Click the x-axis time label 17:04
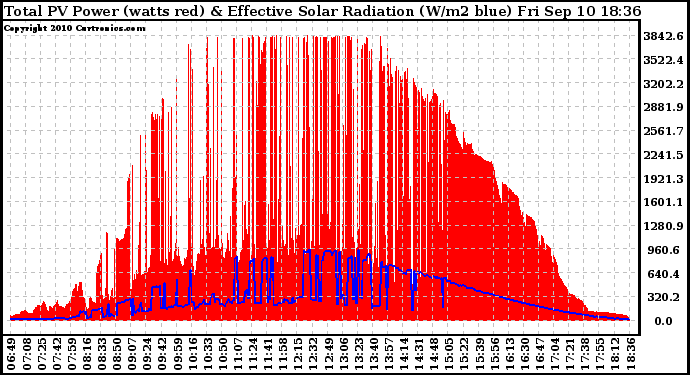The image size is (690, 375). pos(555,354)
